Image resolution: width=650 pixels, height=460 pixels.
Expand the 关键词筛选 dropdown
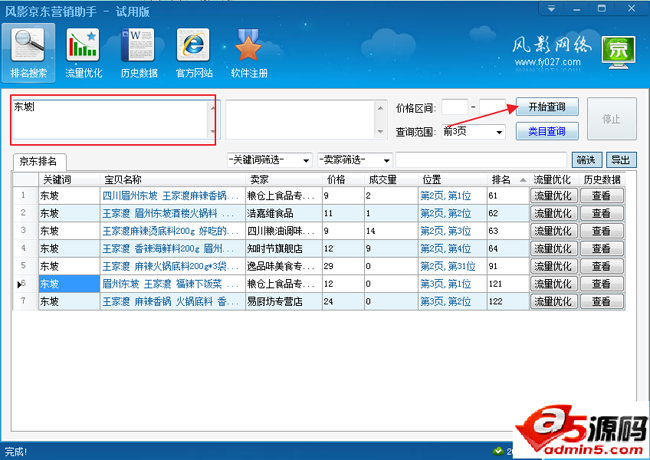[306, 160]
